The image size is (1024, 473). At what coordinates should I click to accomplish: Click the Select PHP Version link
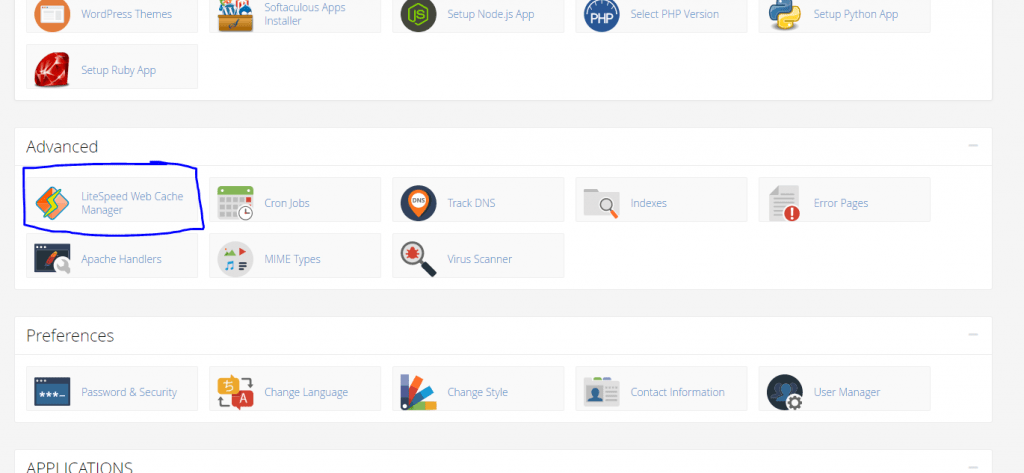672,14
